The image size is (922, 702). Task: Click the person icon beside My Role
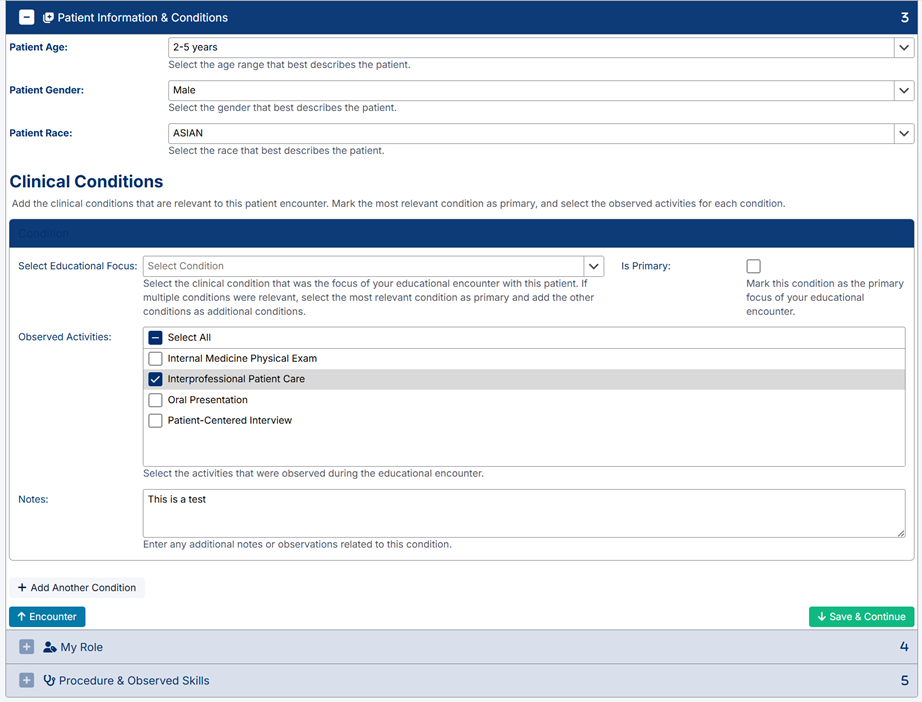pos(50,647)
